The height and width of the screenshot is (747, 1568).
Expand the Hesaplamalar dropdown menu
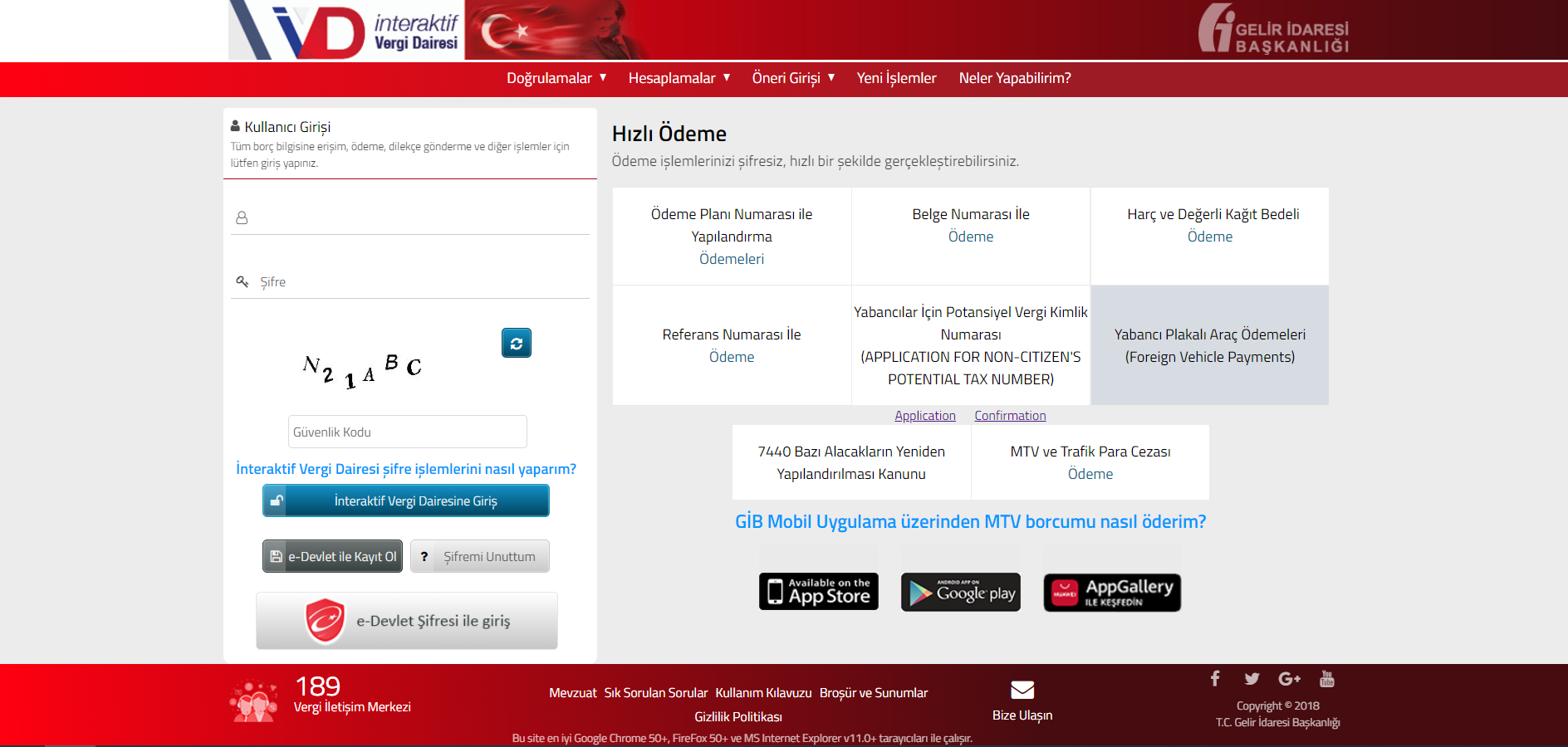tap(679, 78)
